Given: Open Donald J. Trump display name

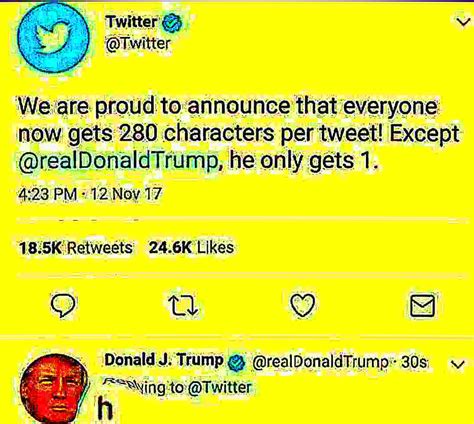Looking at the screenshot, I should [x=164, y=360].
